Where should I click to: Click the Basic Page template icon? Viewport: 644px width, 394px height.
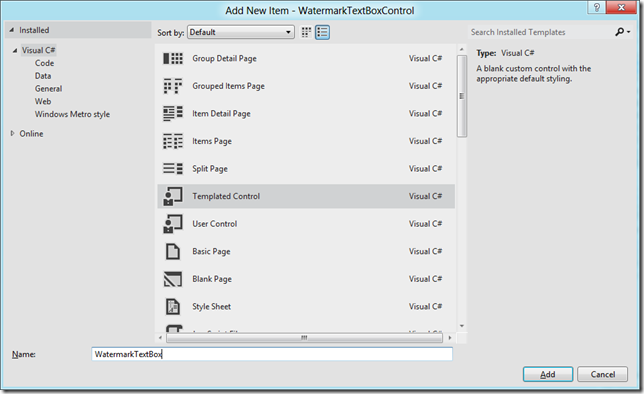tap(173, 251)
